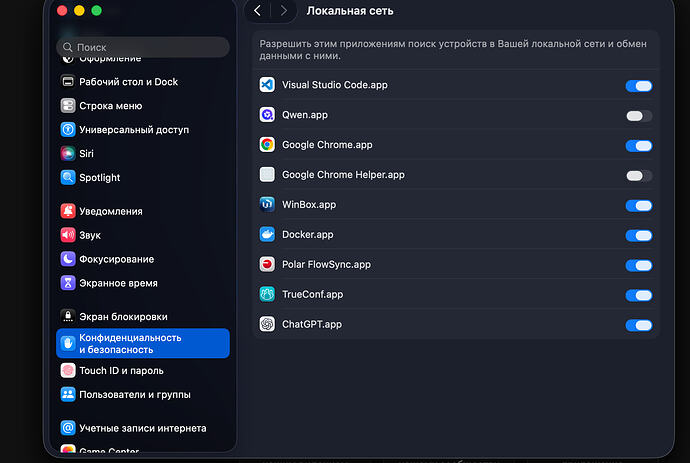Image resolution: width=690 pixels, height=463 pixels.
Task: Click the Рабочий стол и Dock sidebar icon
Action: pos(68,81)
